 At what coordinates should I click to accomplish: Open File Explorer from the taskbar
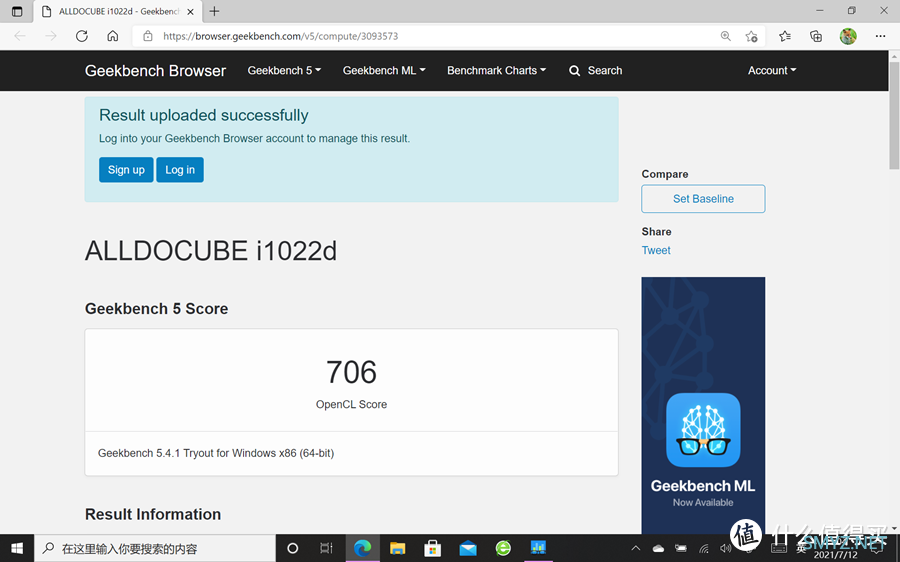[x=397, y=548]
